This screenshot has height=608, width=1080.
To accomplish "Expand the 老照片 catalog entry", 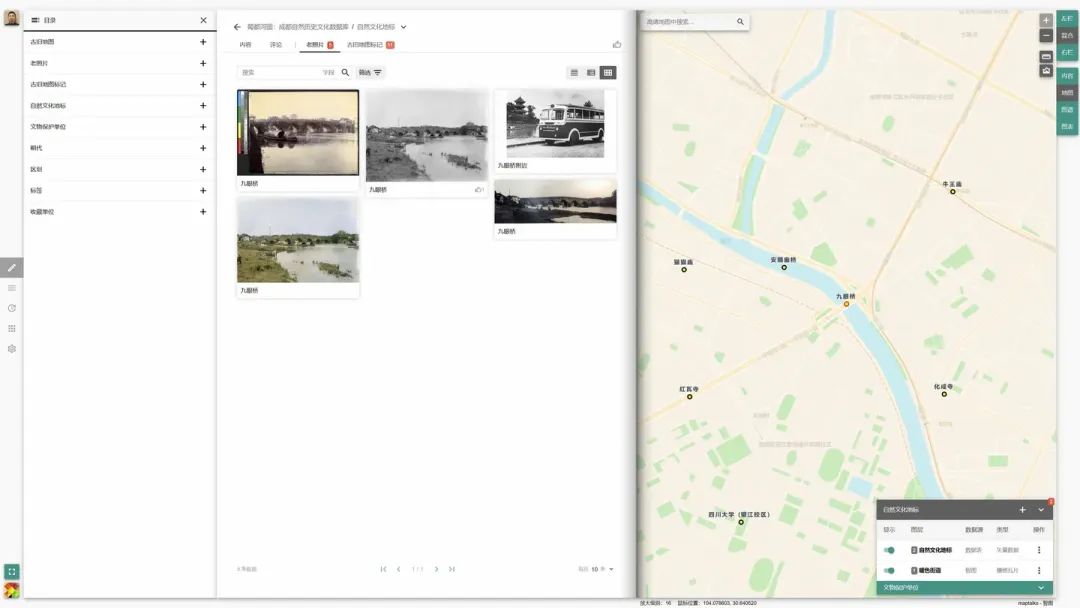I will [203, 63].
